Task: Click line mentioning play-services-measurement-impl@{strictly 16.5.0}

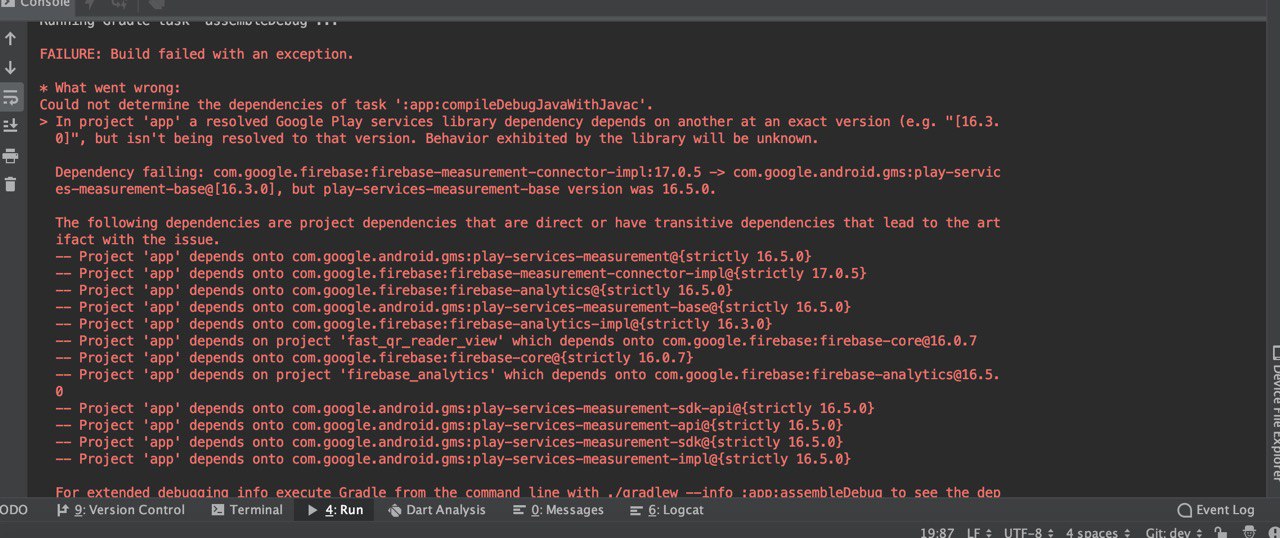Action: (453, 459)
